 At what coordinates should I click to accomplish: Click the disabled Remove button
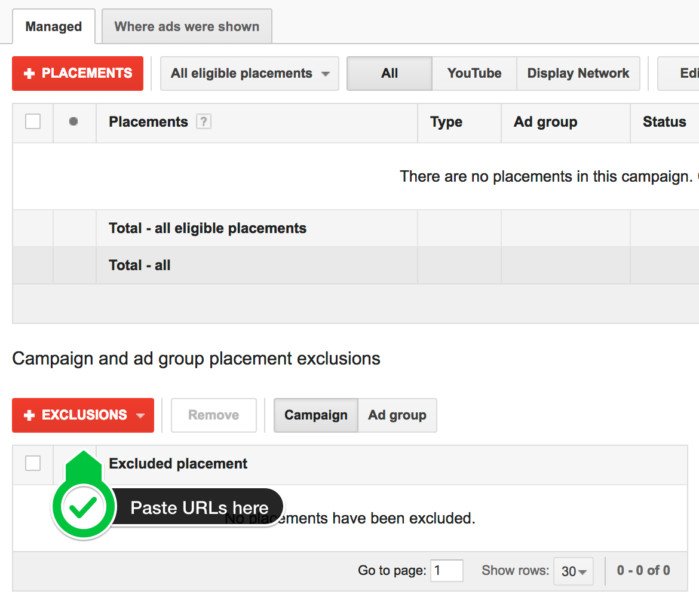pyautogui.click(x=214, y=415)
